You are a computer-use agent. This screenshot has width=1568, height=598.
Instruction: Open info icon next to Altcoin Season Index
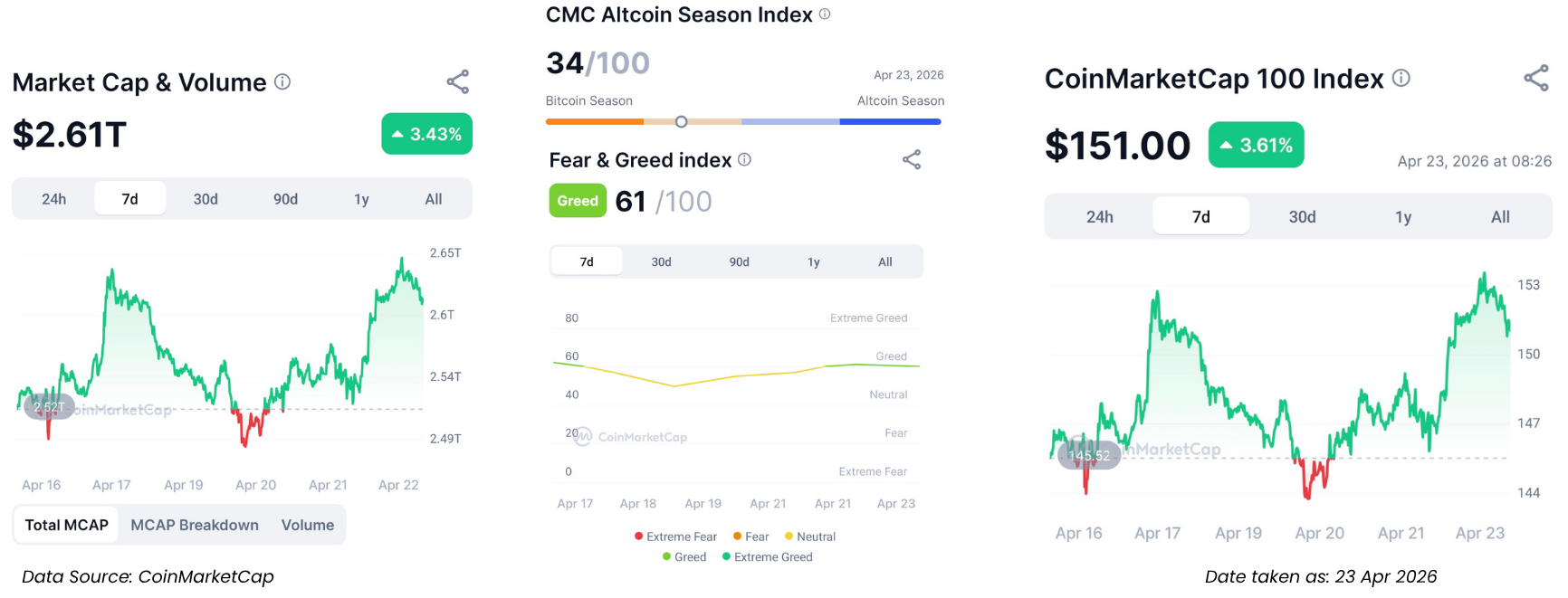click(x=825, y=14)
